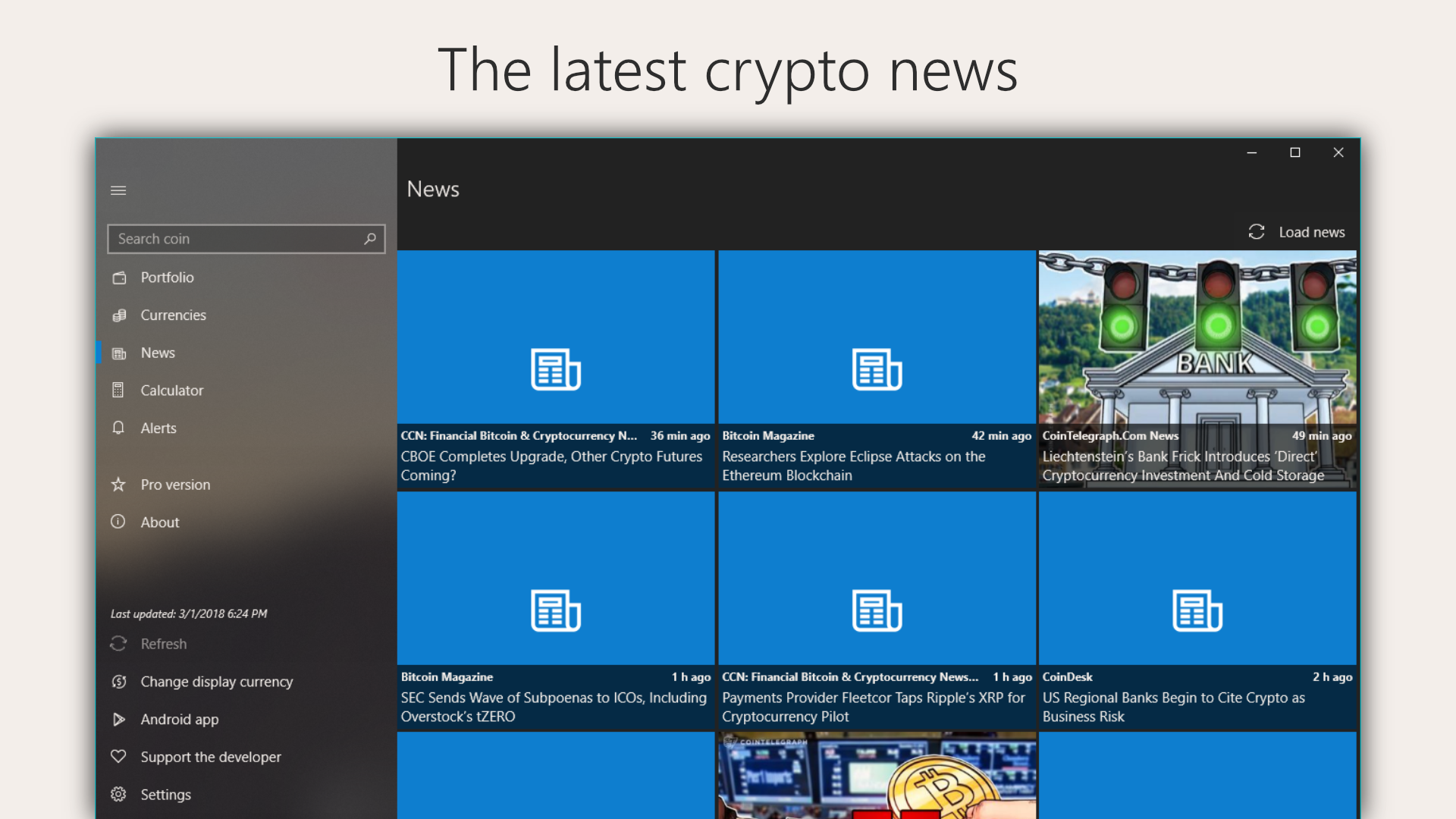Click Refresh under last updated

pos(163,644)
